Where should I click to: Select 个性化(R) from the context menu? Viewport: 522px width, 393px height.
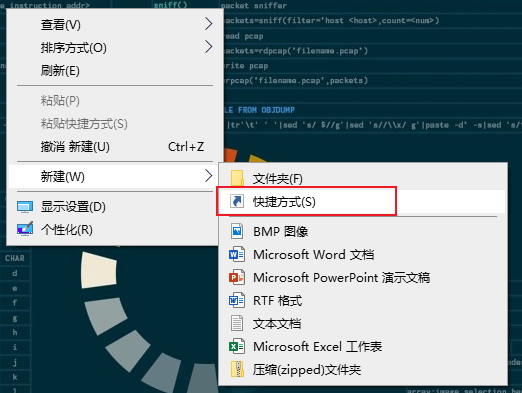pyautogui.click(x=115, y=229)
